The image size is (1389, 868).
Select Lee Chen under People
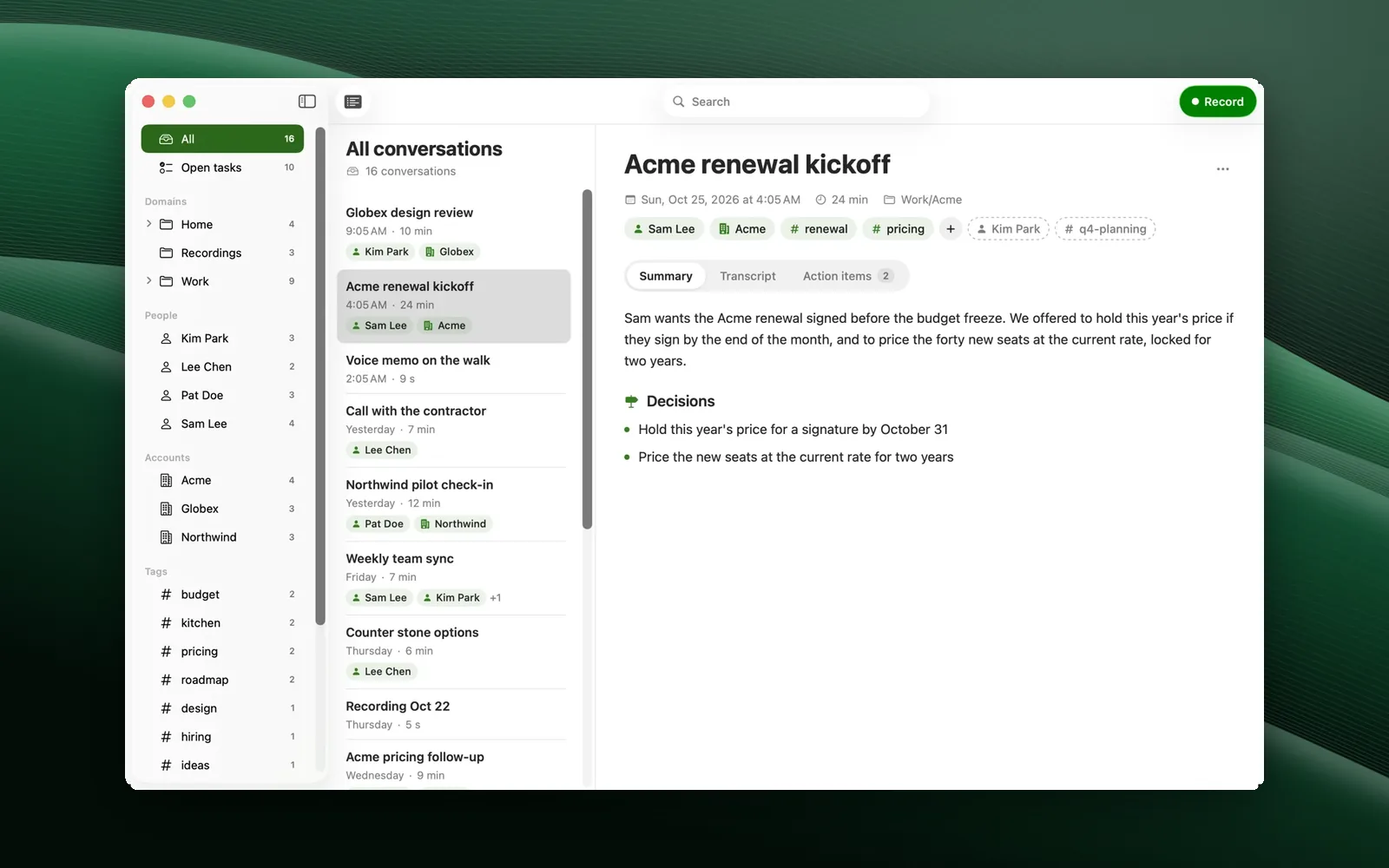pyautogui.click(x=222, y=367)
